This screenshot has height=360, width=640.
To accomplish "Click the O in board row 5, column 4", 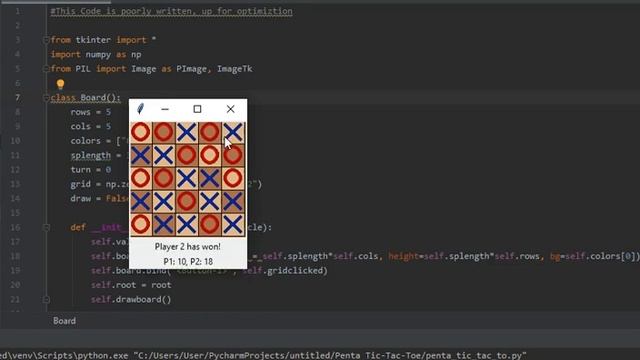I will click(x=210, y=224).
